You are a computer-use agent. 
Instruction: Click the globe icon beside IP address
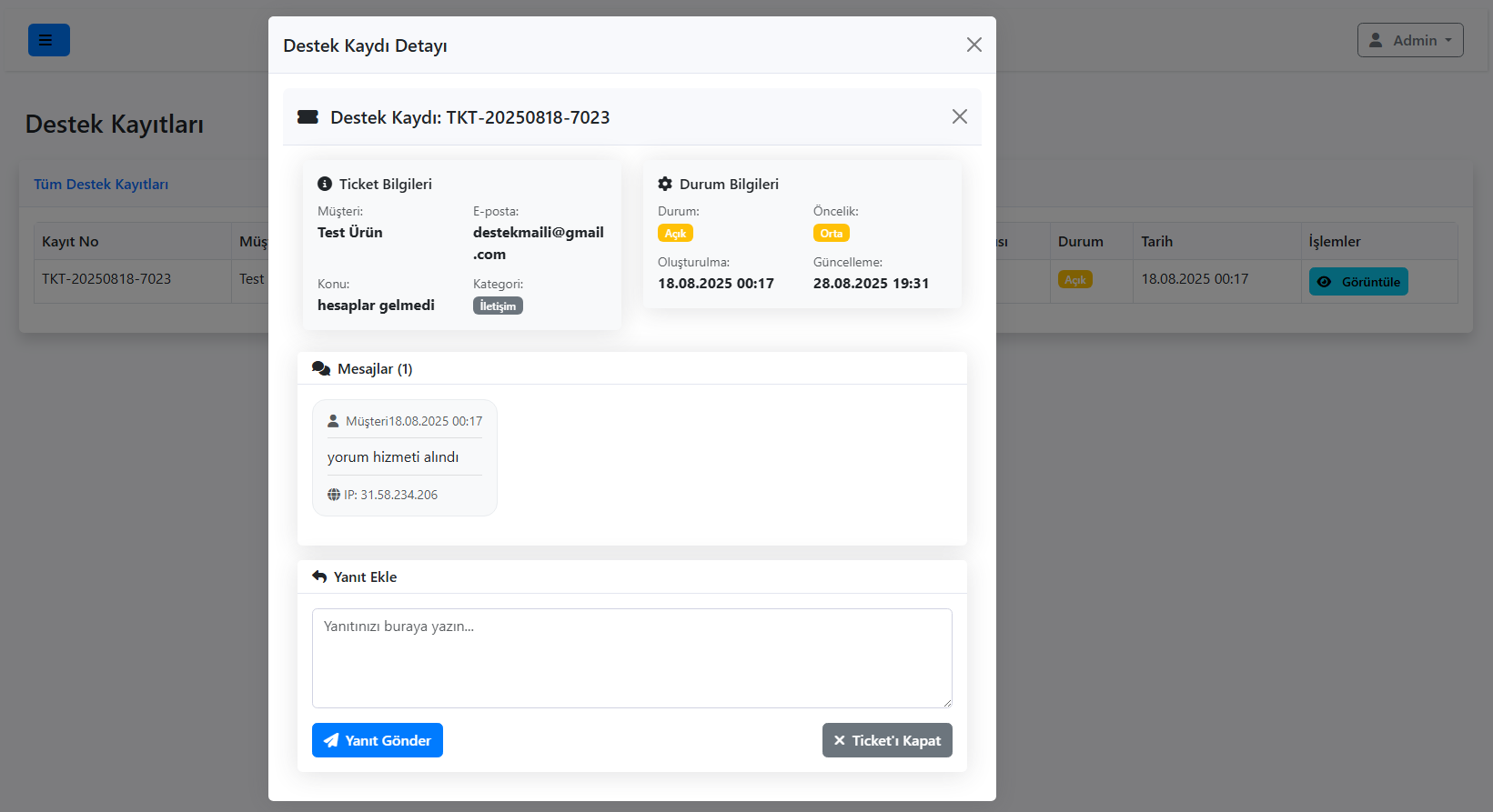(x=334, y=495)
